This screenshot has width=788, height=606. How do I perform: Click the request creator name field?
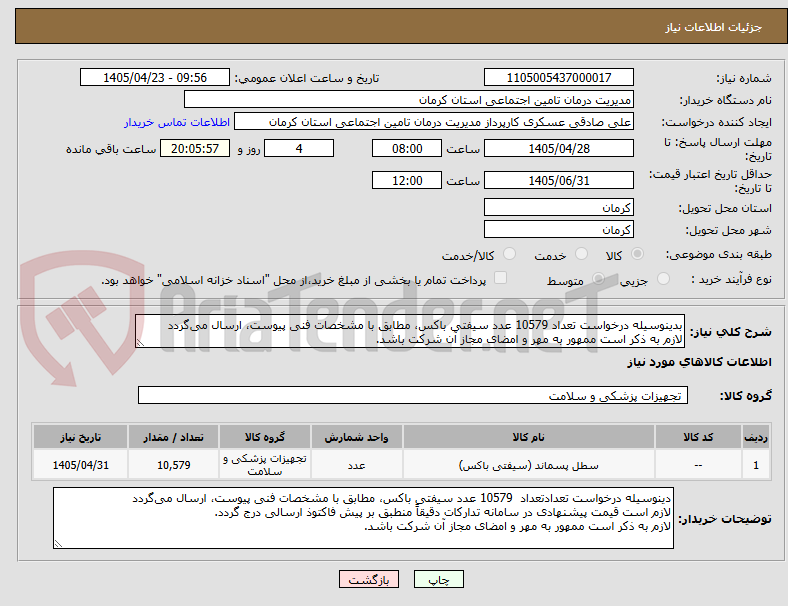pyautogui.click(x=434, y=122)
